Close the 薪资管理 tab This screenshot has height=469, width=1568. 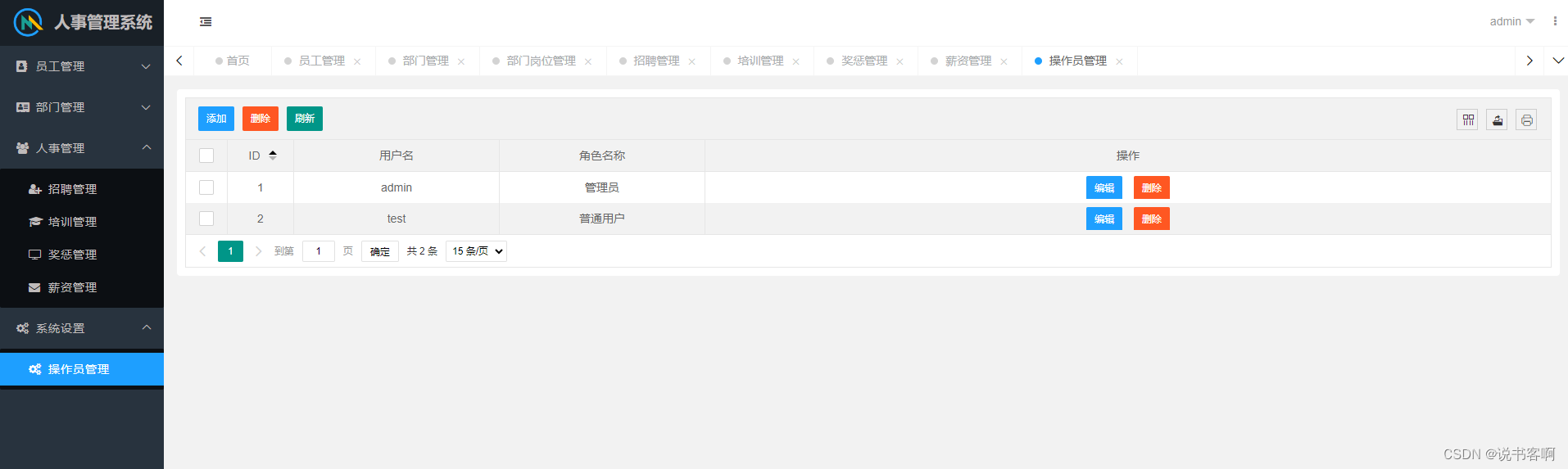click(x=1004, y=61)
